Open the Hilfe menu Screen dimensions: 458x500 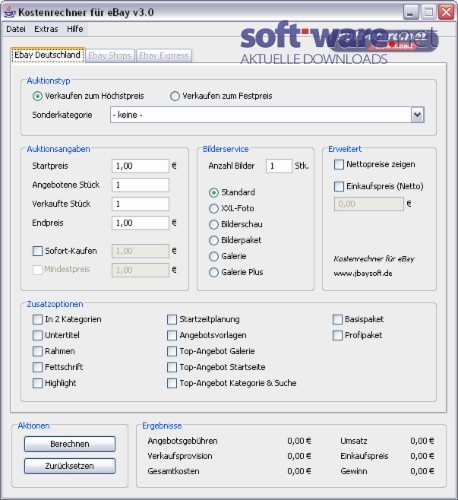pos(75,29)
